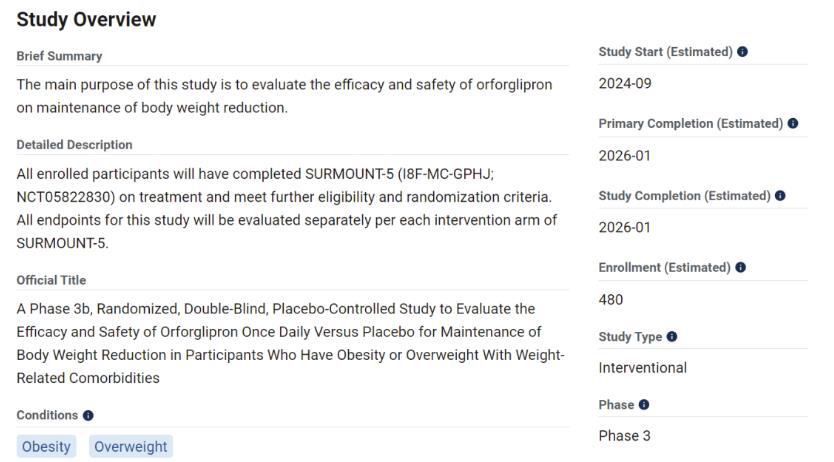Click the Study Completion (Estimated) info icon

[780, 195]
